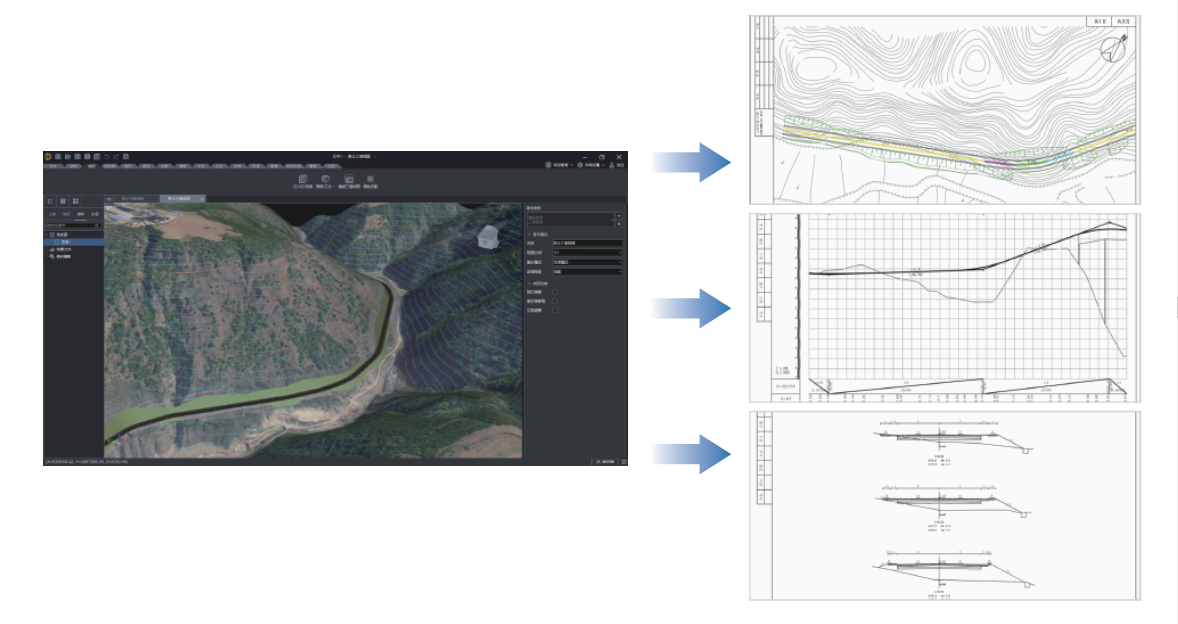Viewport: 1178px width, 624px height.
Task: Click the search field in the left panel
Action: click(72, 225)
